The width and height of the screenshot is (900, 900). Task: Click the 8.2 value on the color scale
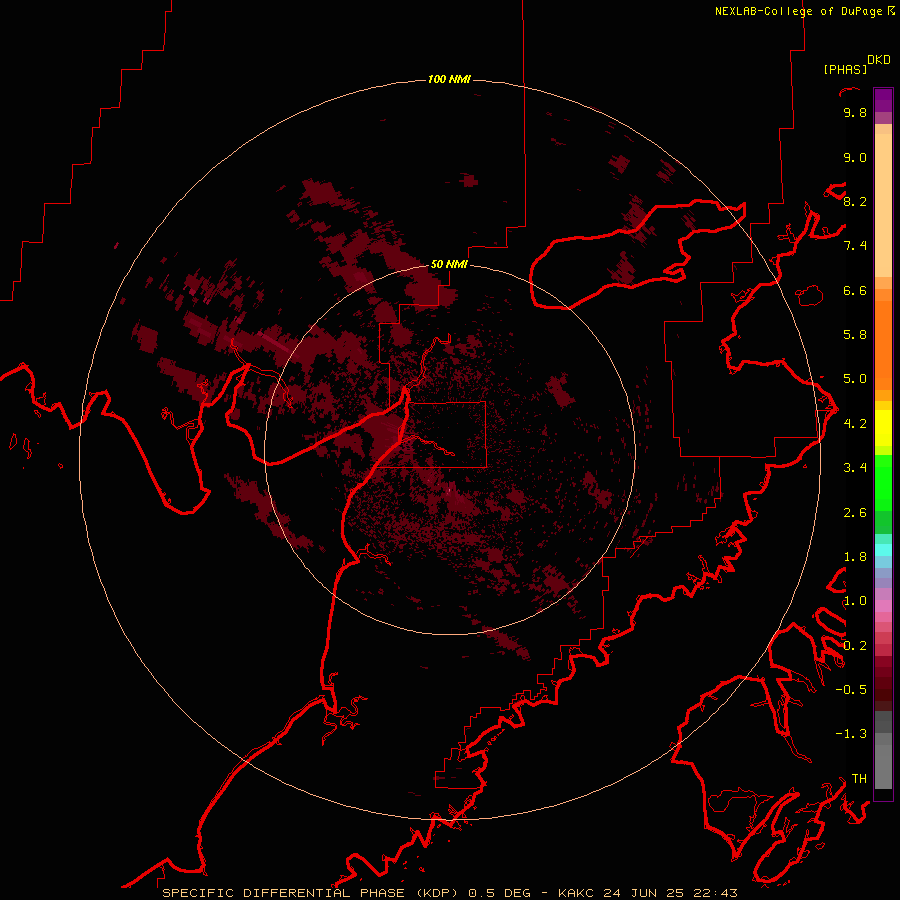(x=855, y=201)
